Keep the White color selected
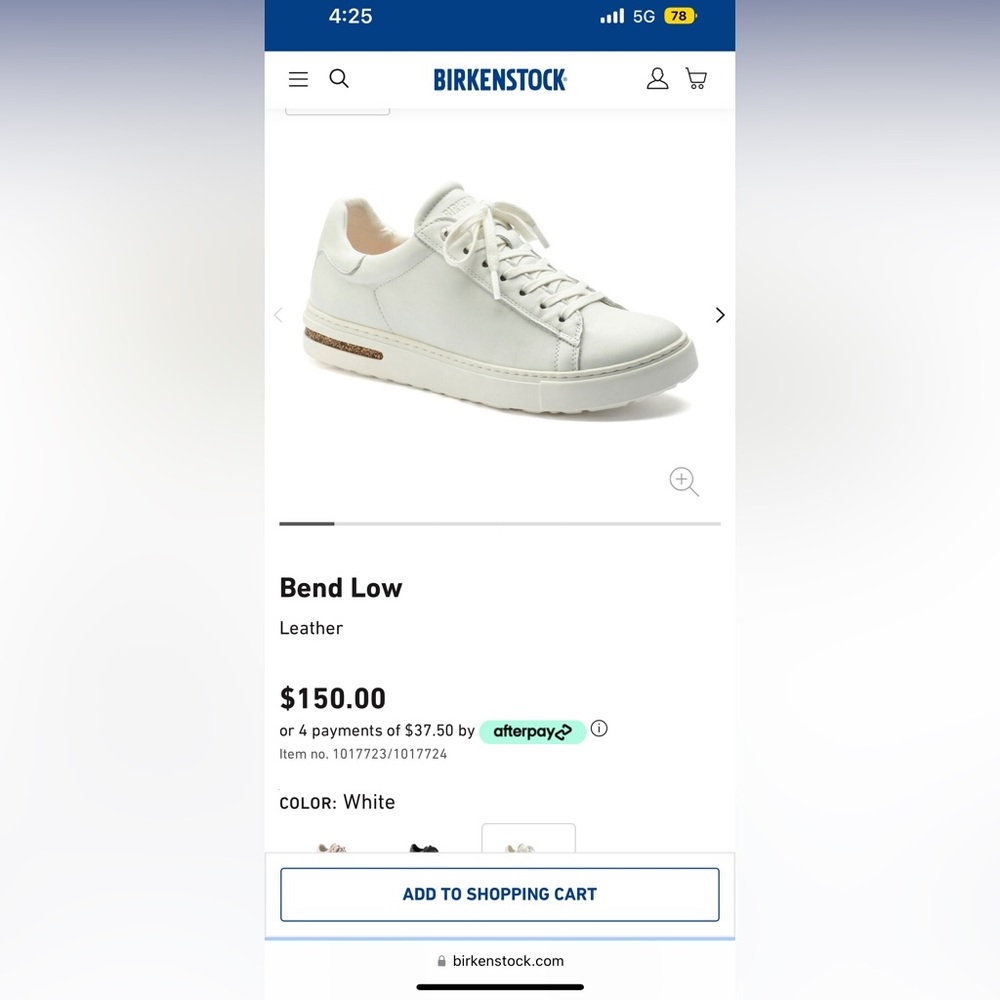Screen dimensions: 1000x1000 528,845
